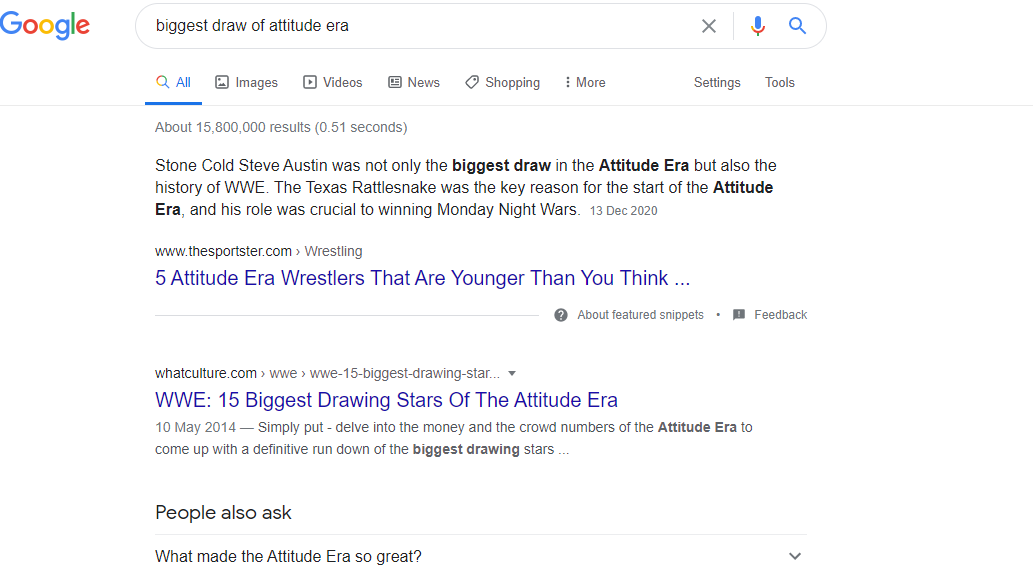Switch to the Images tab
This screenshot has height=568, width=1033.
pos(247,83)
